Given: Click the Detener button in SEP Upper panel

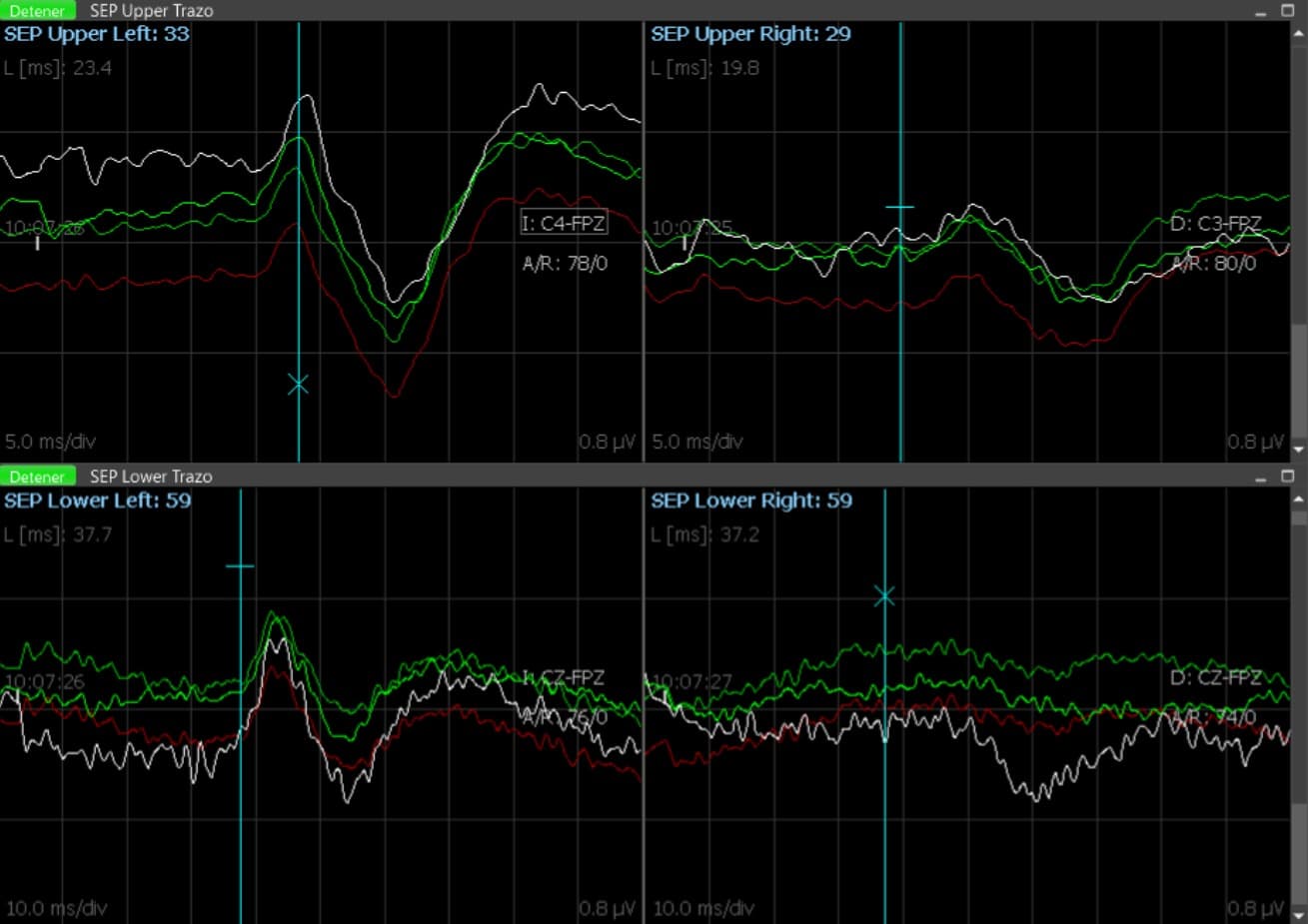Looking at the screenshot, I should click(x=38, y=11).
